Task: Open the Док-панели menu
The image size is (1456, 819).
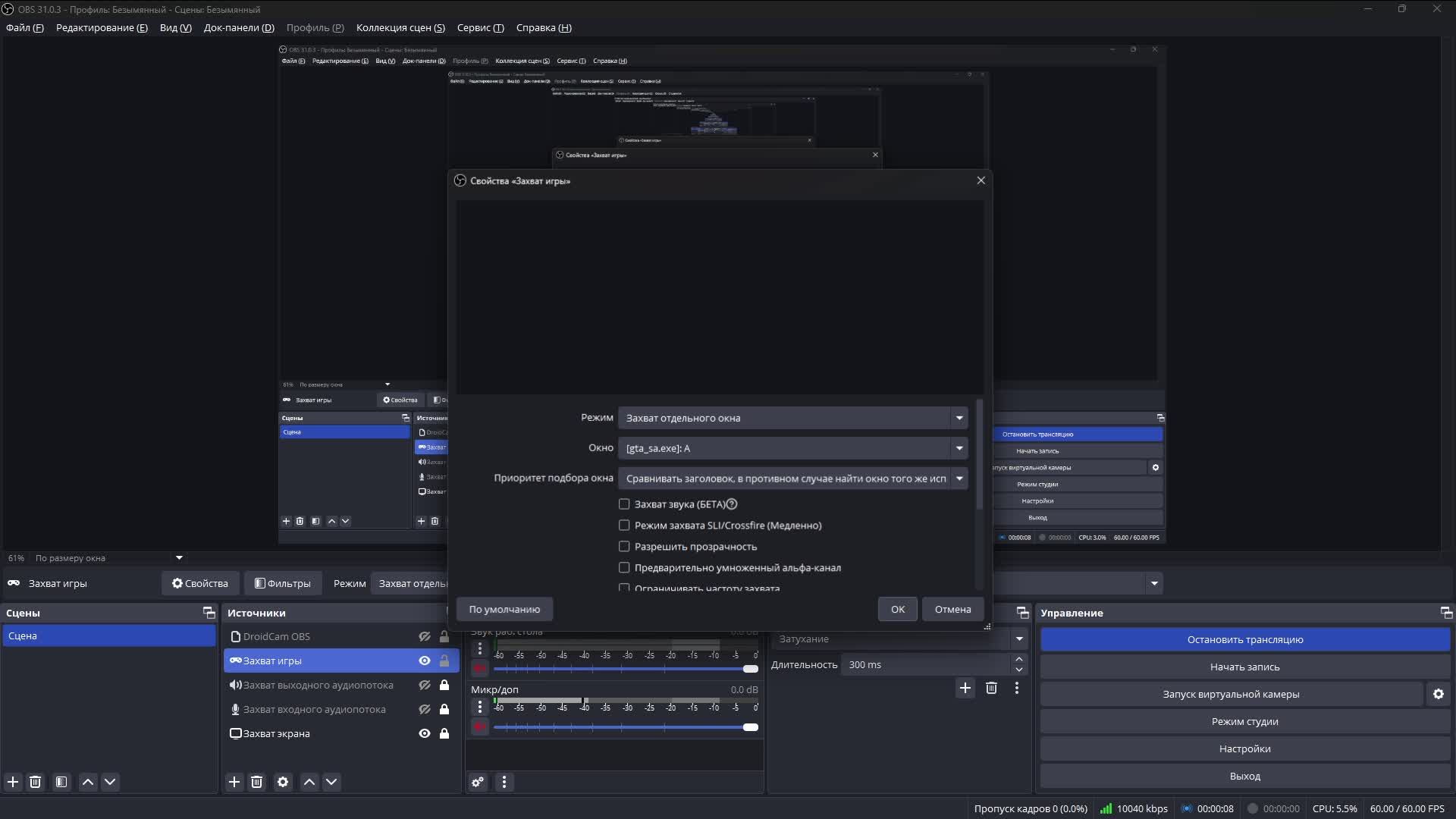Action: click(x=239, y=28)
